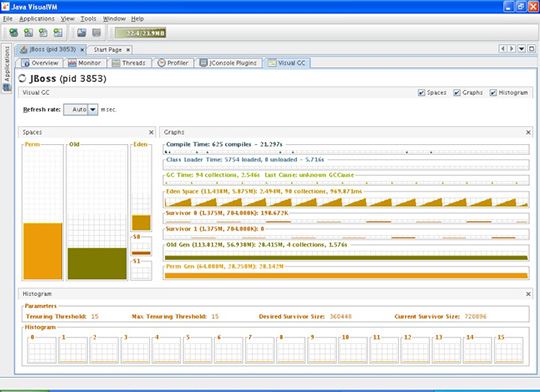Viewport: 540px width, 392px height.
Task: Click the second green-plus toolbar icon after the globe
Action: 29,33
